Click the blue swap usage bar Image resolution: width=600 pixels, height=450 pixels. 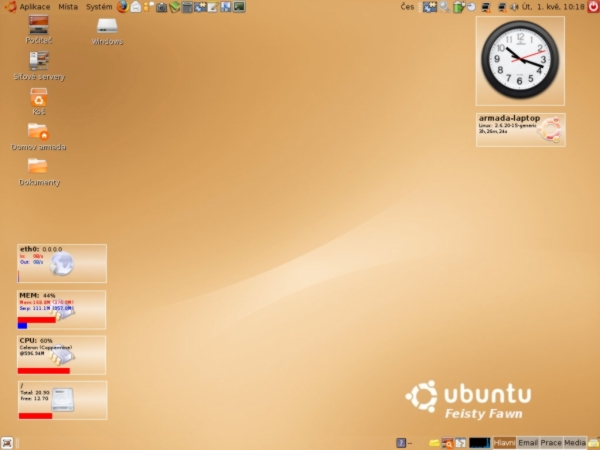[x=22, y=326]
